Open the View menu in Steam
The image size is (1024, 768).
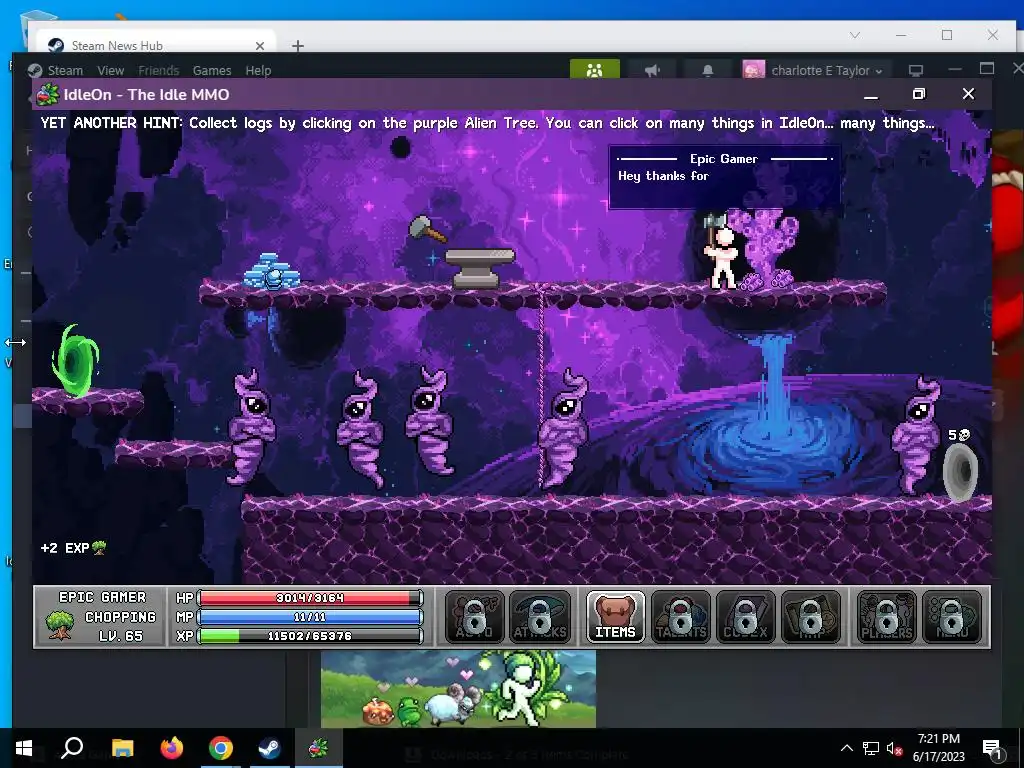(x=110, y=71)
